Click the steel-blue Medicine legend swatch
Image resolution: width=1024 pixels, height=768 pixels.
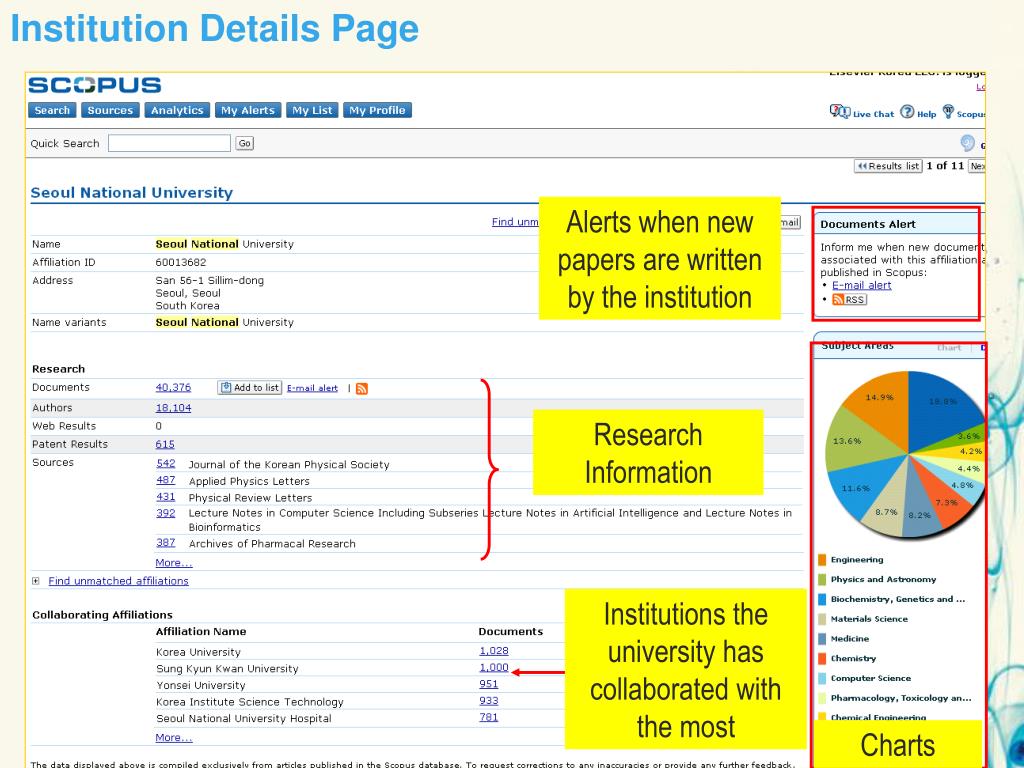[822, 639]
